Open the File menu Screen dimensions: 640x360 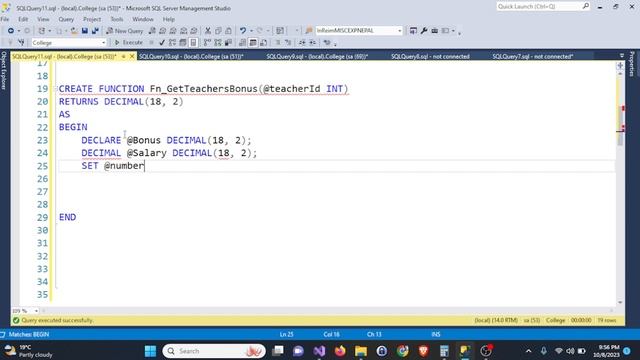tap(5, 19)
